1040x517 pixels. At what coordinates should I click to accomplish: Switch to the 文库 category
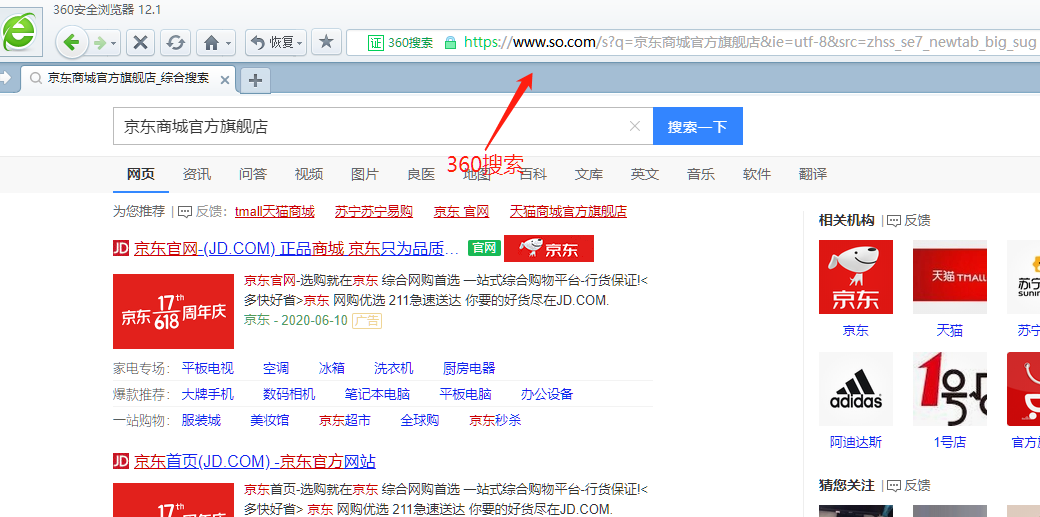(589, 175)
